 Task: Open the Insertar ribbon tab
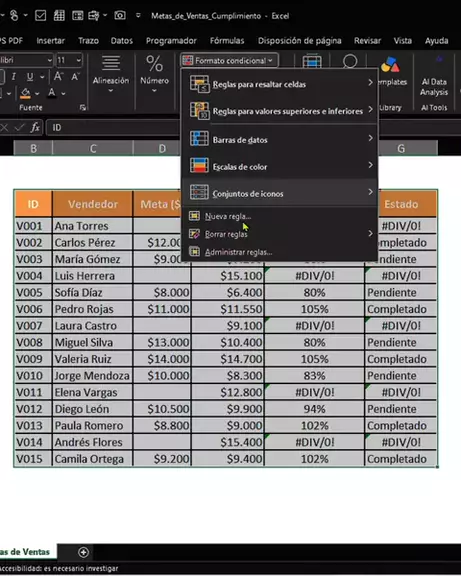pos(50,40)
